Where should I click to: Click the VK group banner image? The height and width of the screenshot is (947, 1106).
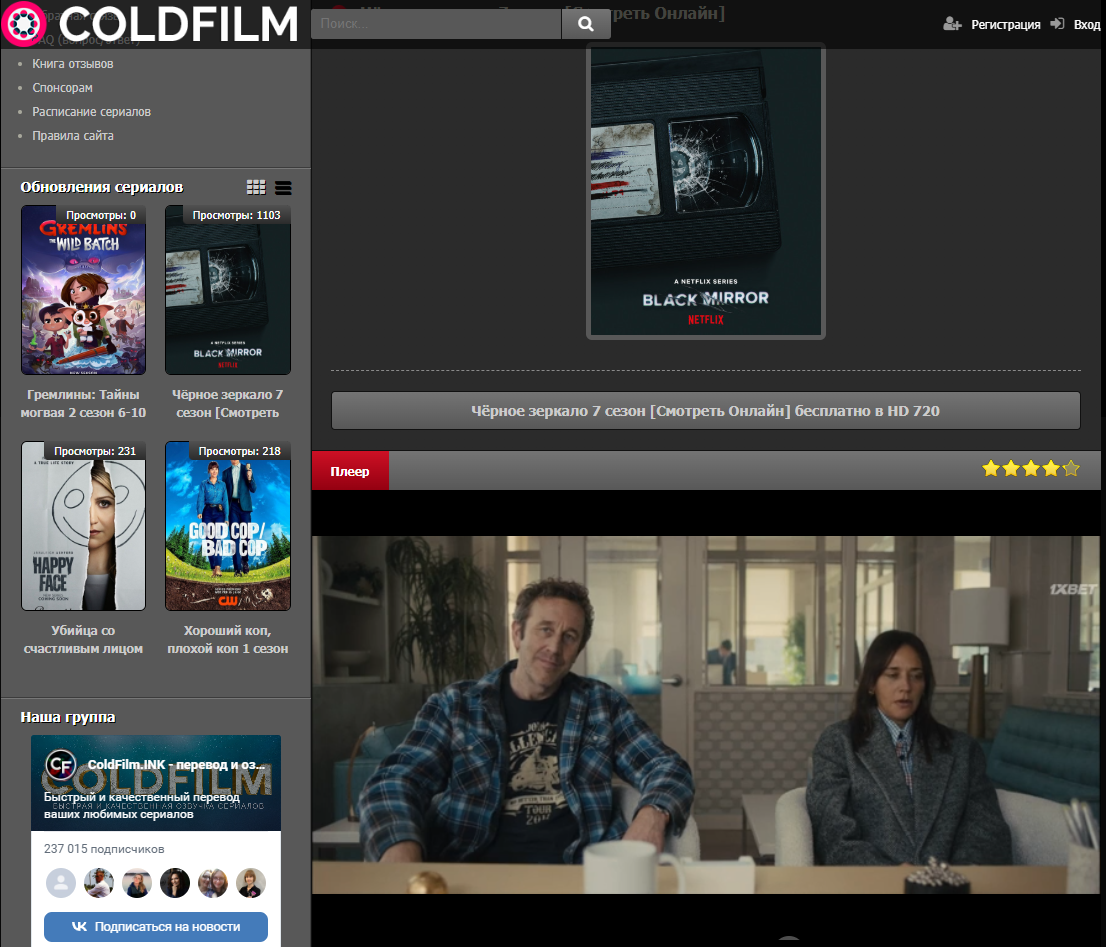pos(156,783)
